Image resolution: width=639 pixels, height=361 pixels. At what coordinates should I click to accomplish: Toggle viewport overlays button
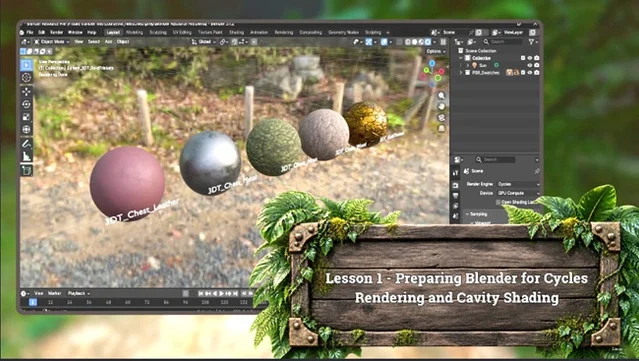click(384, 42)
